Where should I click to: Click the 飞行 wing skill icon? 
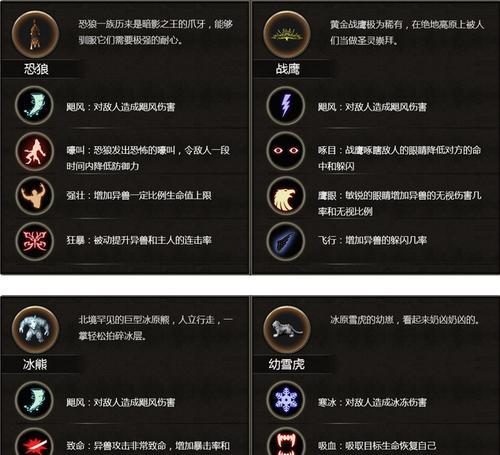coord(286,241)
